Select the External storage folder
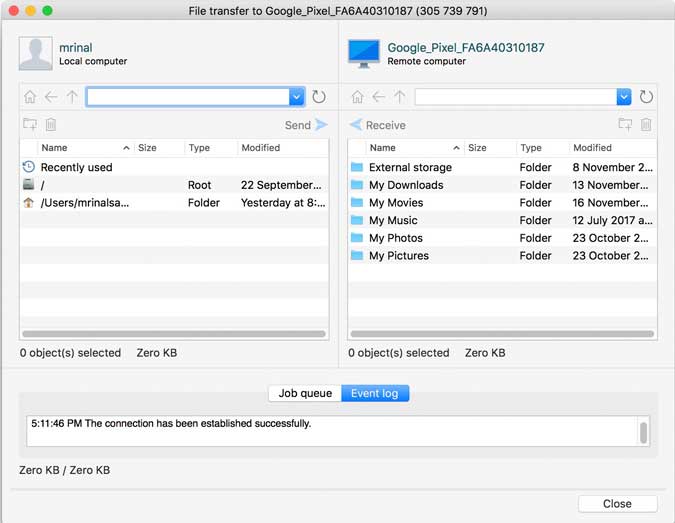The image size is (675, 523). pyautogui.click(x=502, y=167)
